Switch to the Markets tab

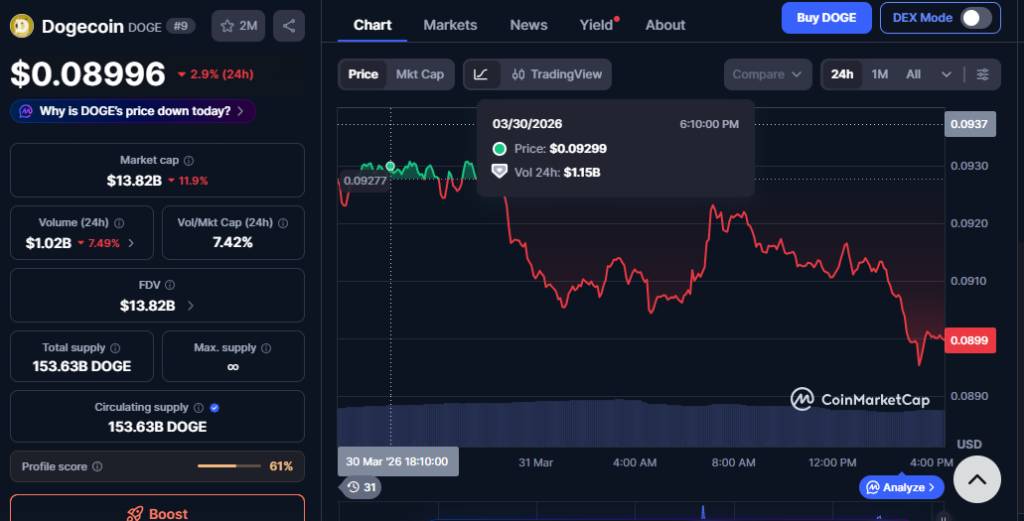point(450,25)
